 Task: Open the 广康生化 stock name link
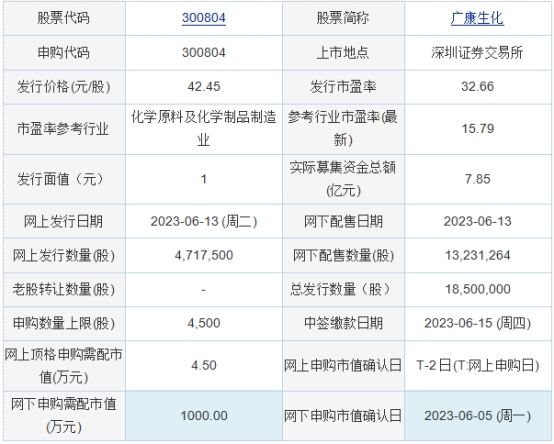pyautogui.click(x=477, y=18)
